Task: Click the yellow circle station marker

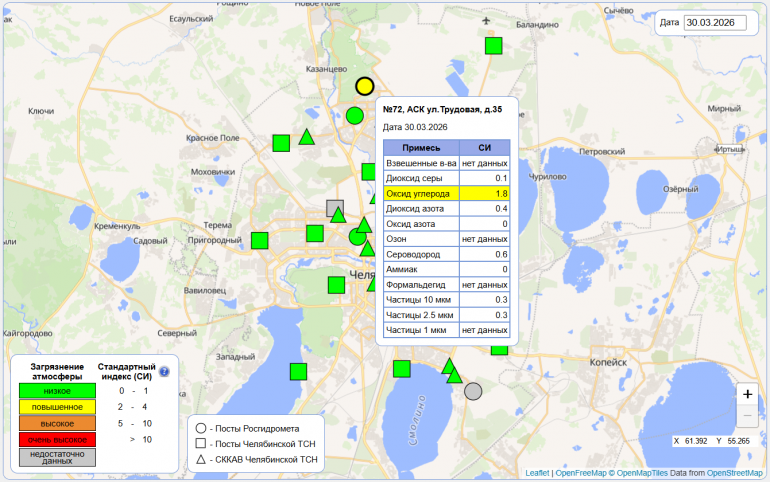Action: point(365,86)
